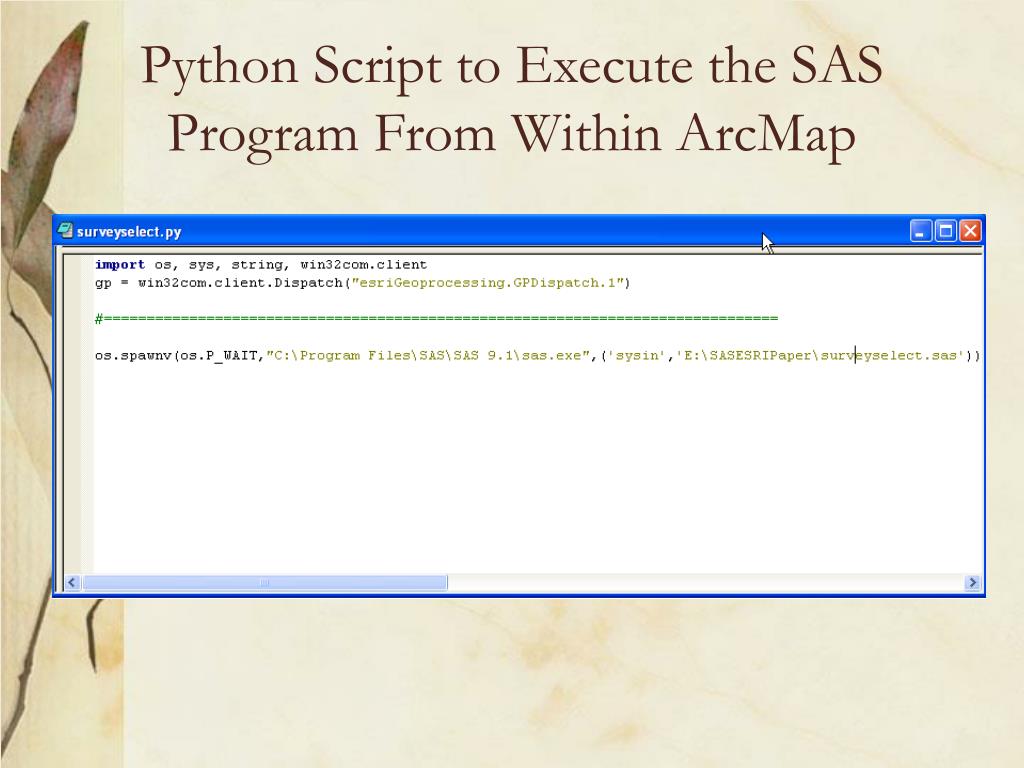Image resolution: width=1024 pixels, height=768 pixels.
Task: Close the surveyselect.py window
Action: pos(970,231)
